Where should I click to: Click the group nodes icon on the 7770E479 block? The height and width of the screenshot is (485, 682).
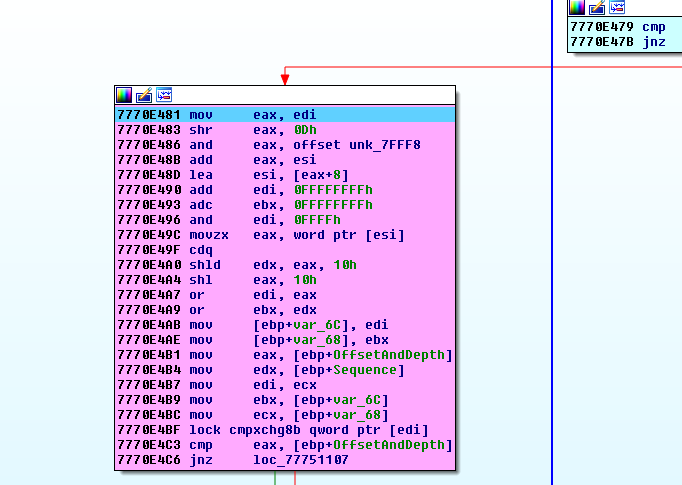tap(617, 7)
